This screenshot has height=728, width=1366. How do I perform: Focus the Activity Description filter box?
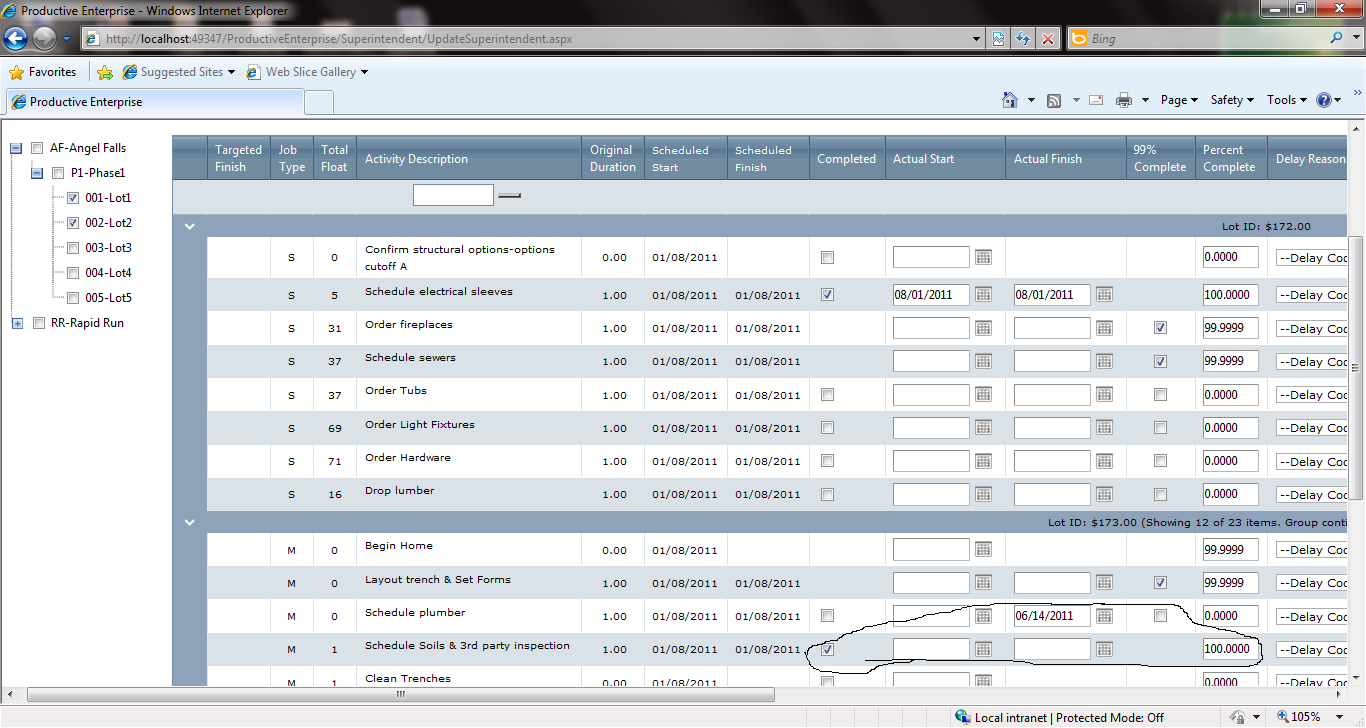click(453, 195)
